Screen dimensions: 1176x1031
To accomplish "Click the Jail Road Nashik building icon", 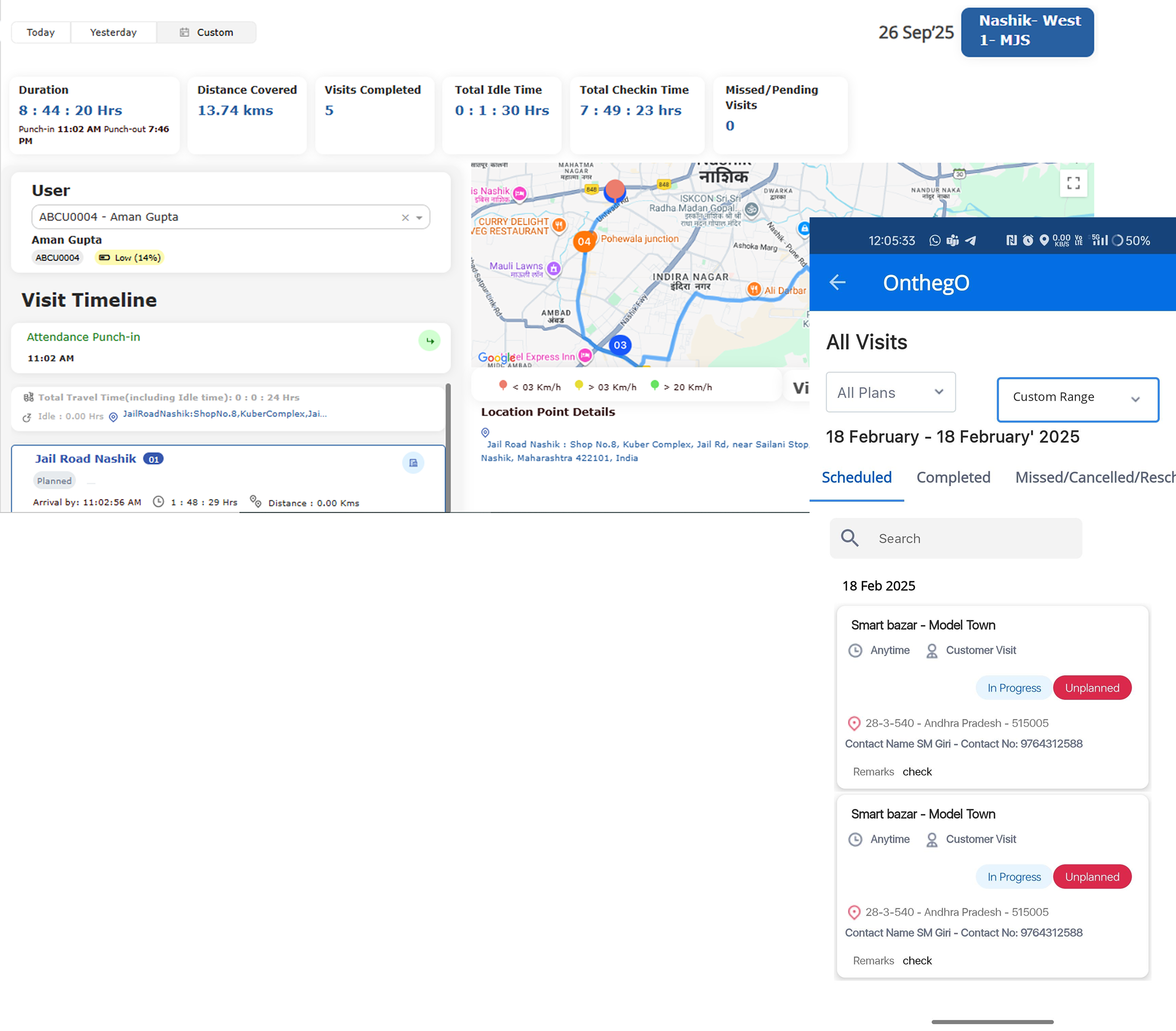I will click(413, 463).
